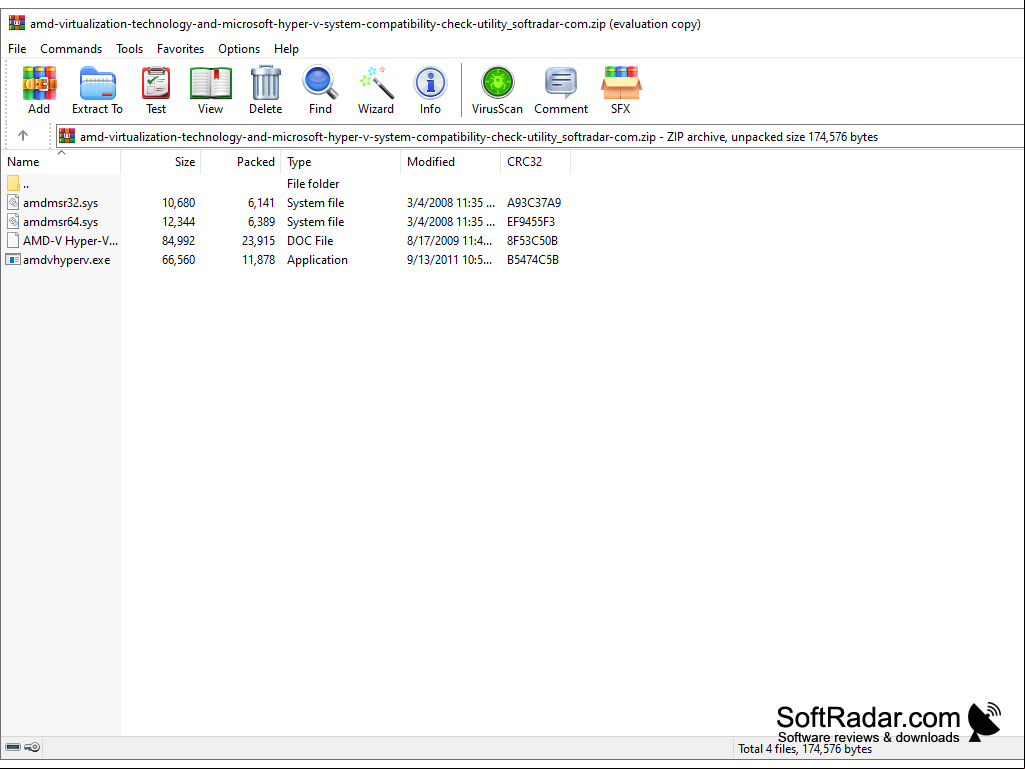Open the File menu
Image resolution: width=1025 pixels, height=769 pixels.
[x=17, y=49]
